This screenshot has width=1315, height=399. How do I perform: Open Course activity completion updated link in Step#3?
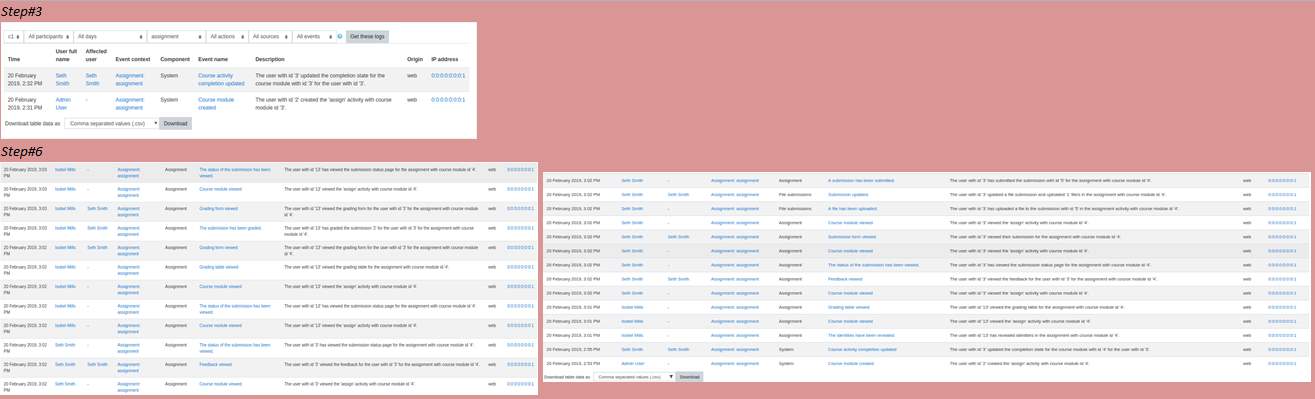(x=221, y=80)
